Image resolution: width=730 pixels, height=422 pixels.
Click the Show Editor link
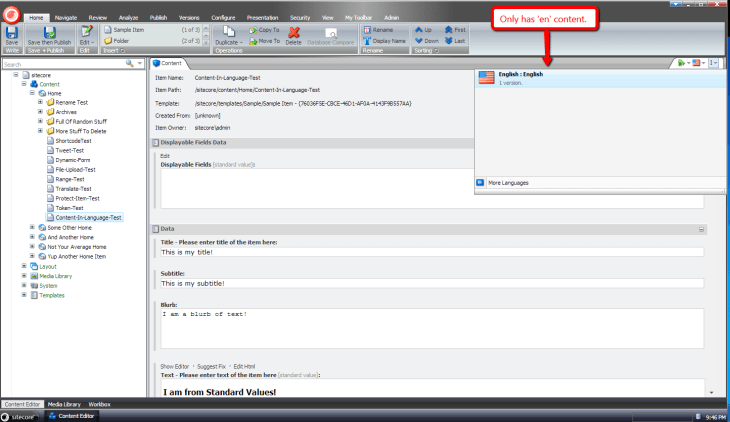tap(177, 366)
